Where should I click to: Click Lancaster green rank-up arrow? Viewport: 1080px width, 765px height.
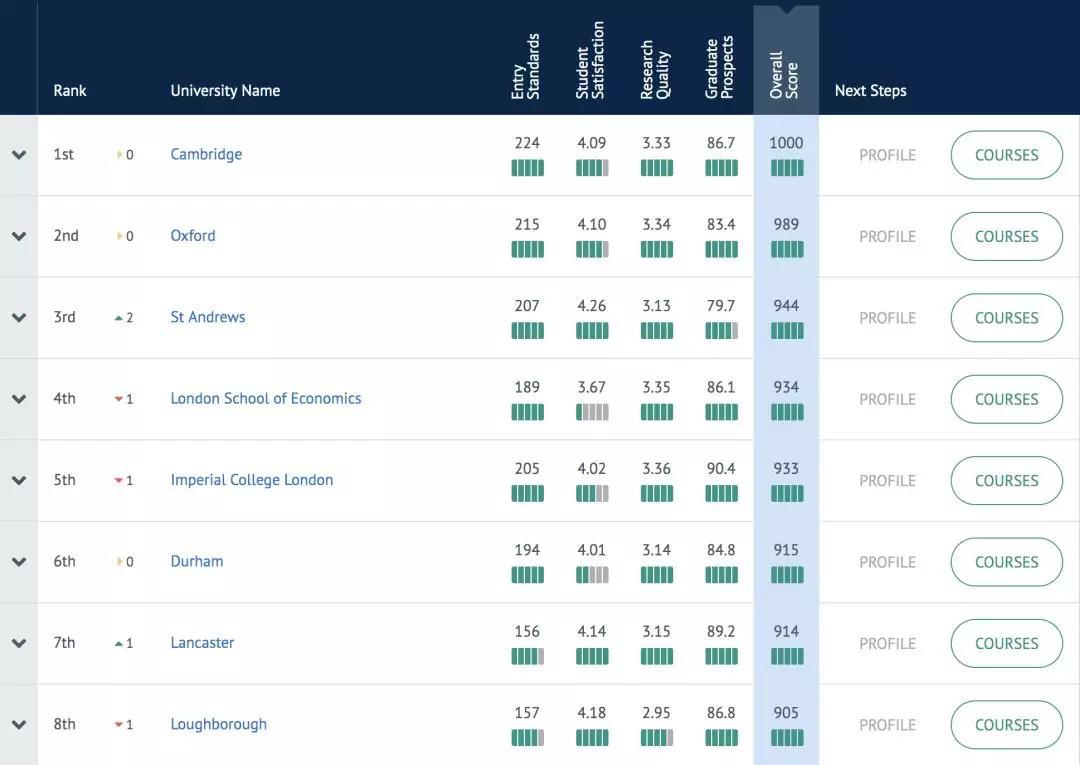(119, 644)
